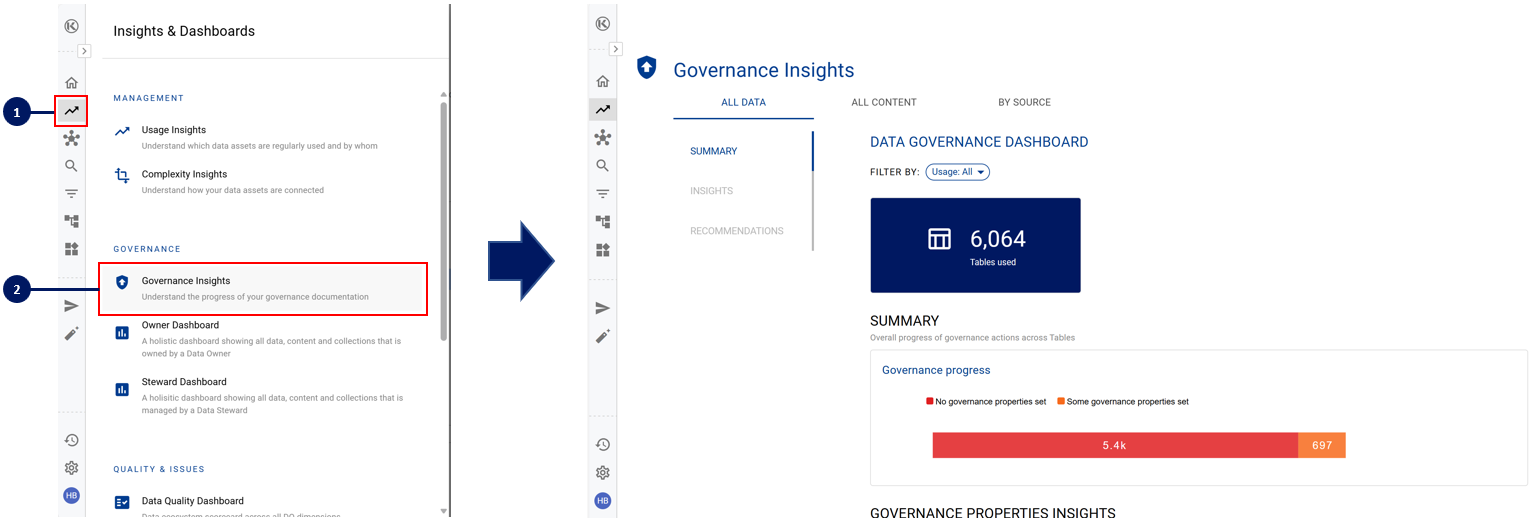Click the Insights icon marked as step 1
1532x522 pixels.
coord(71,111)
